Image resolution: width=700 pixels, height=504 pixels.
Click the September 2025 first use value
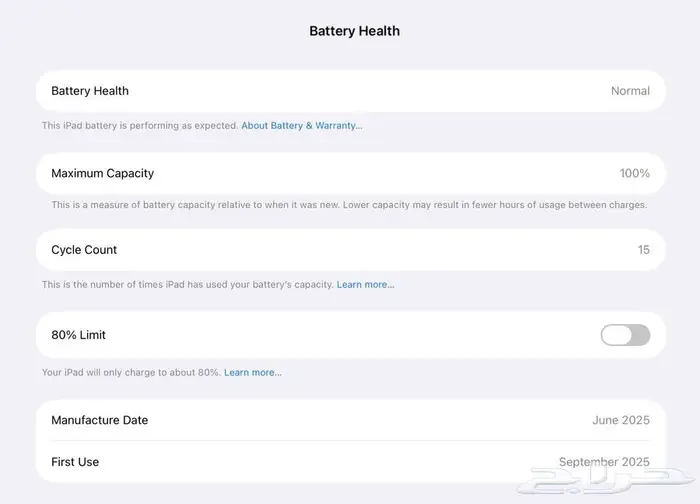pos(604,462)
